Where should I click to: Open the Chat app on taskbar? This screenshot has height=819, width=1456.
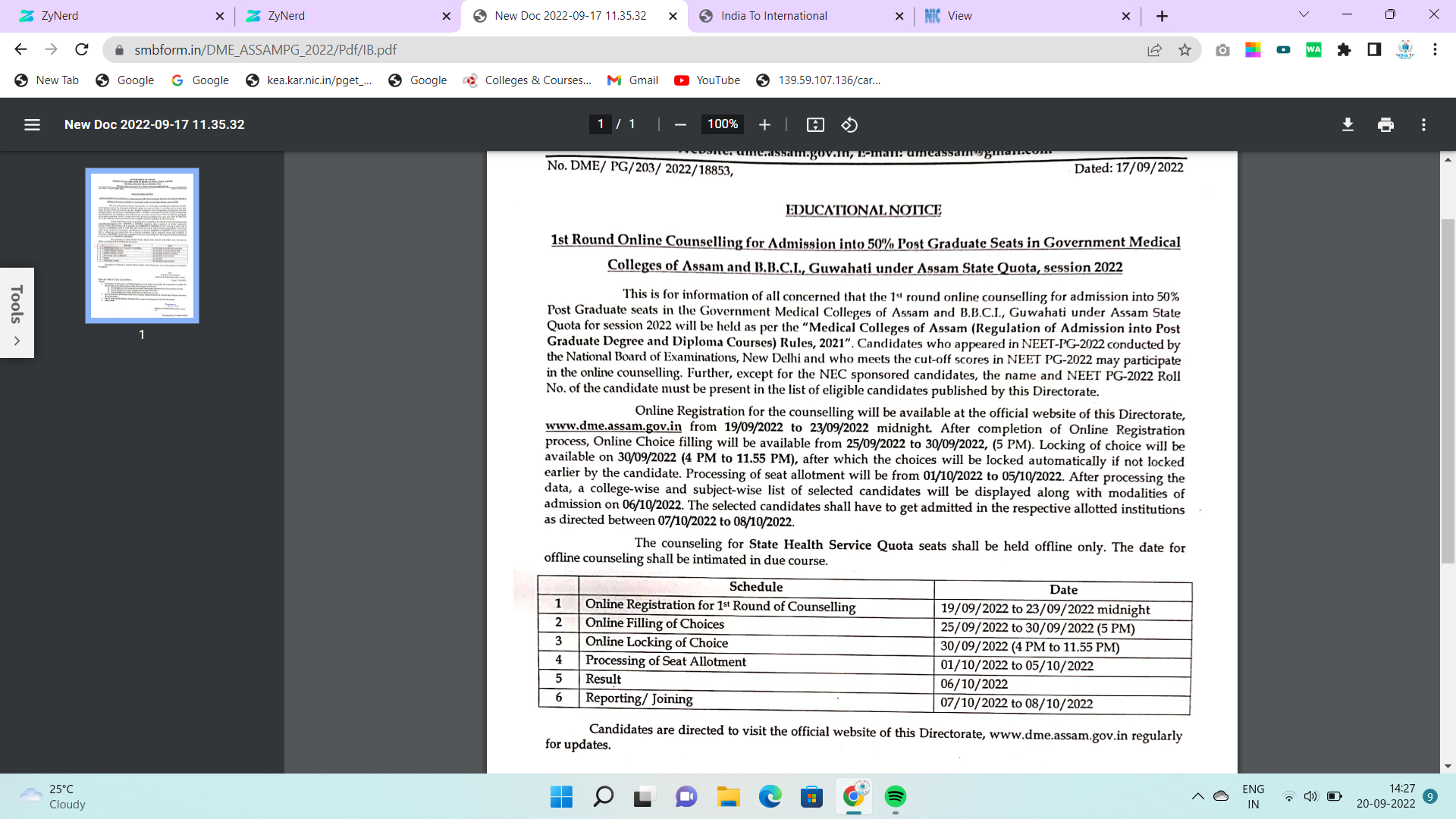[686, 796]
